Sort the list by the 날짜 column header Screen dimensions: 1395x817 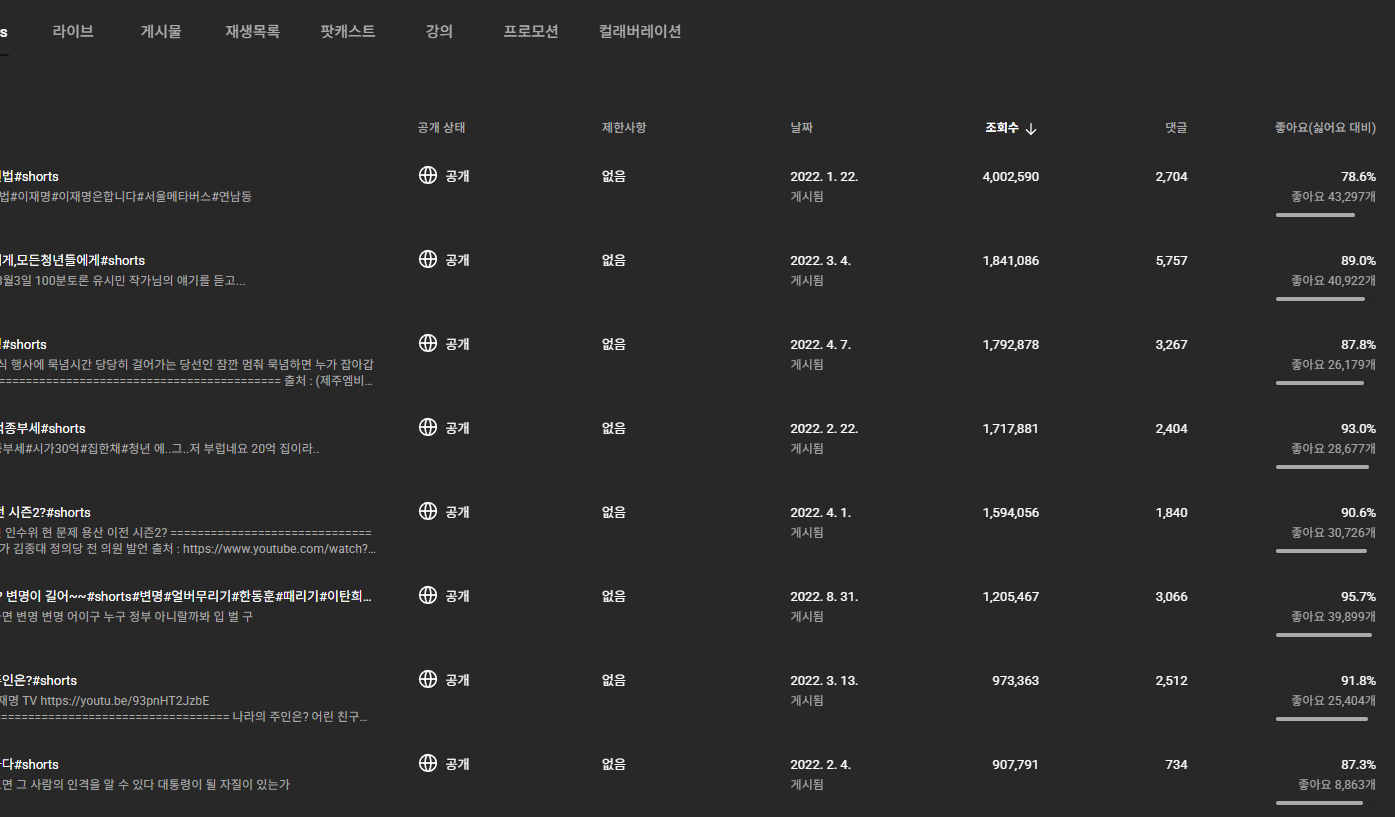pyautogui.click(x=801, y=128)
